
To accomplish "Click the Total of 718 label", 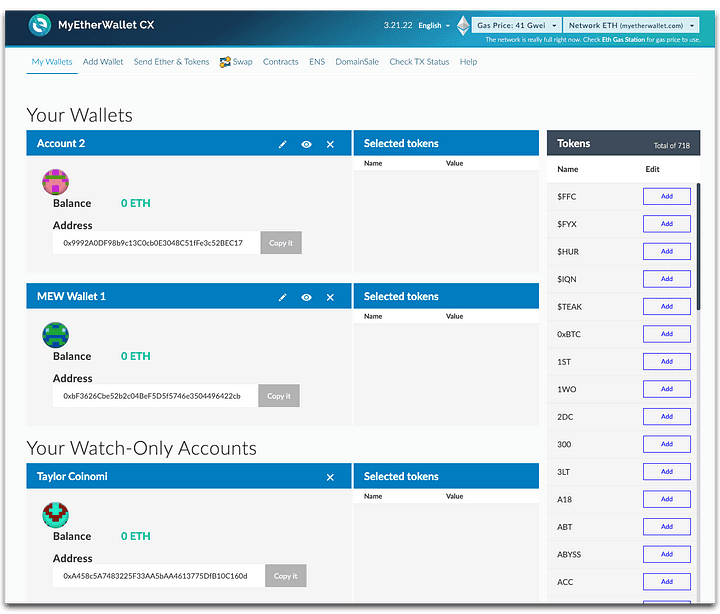I will coord(672,146).
